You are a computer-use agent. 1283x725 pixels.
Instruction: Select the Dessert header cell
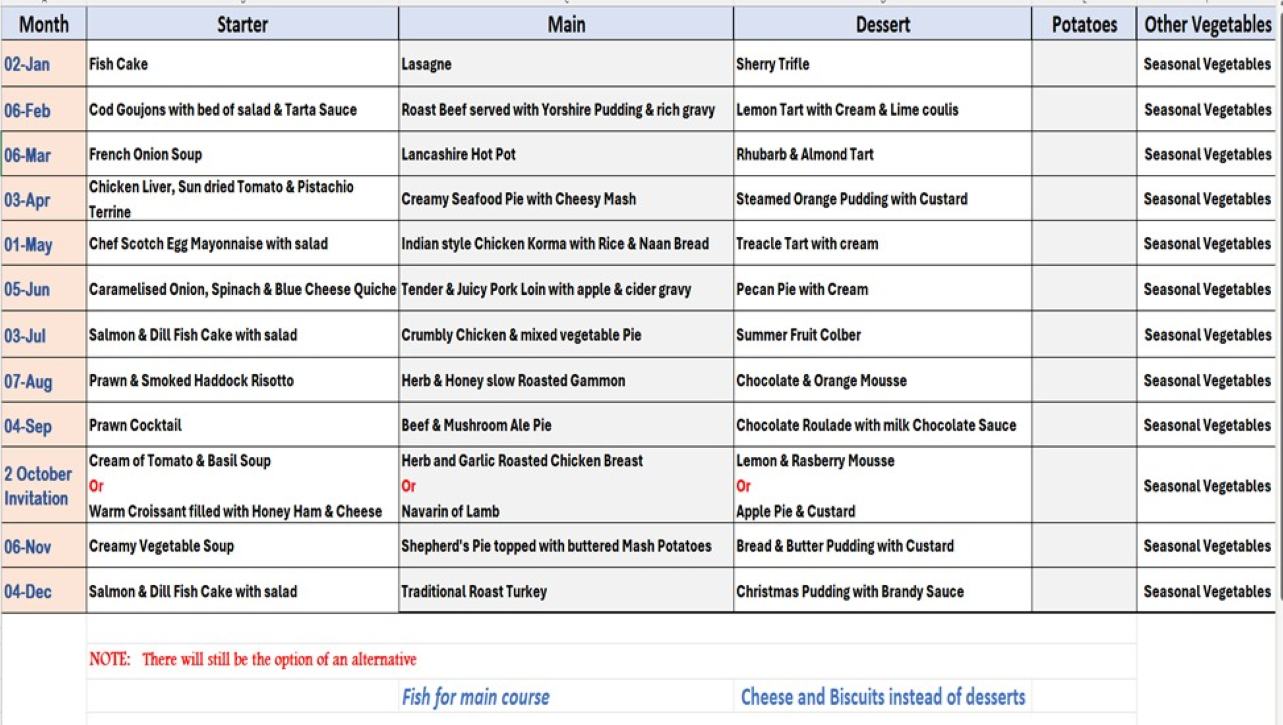[882, 24]
